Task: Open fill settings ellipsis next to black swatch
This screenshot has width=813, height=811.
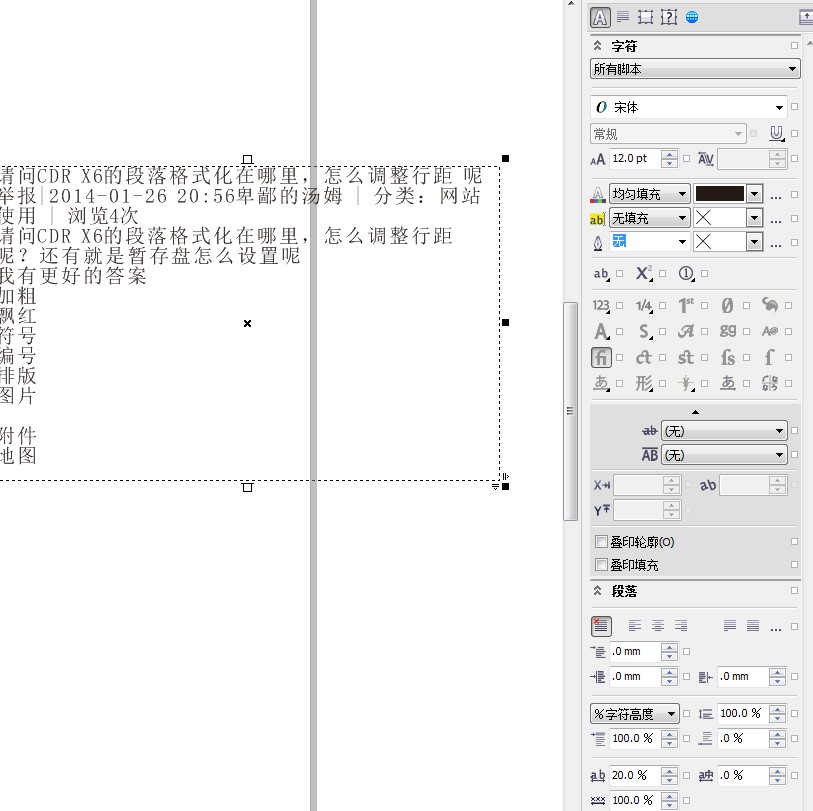Action: [x=776, y=197]
